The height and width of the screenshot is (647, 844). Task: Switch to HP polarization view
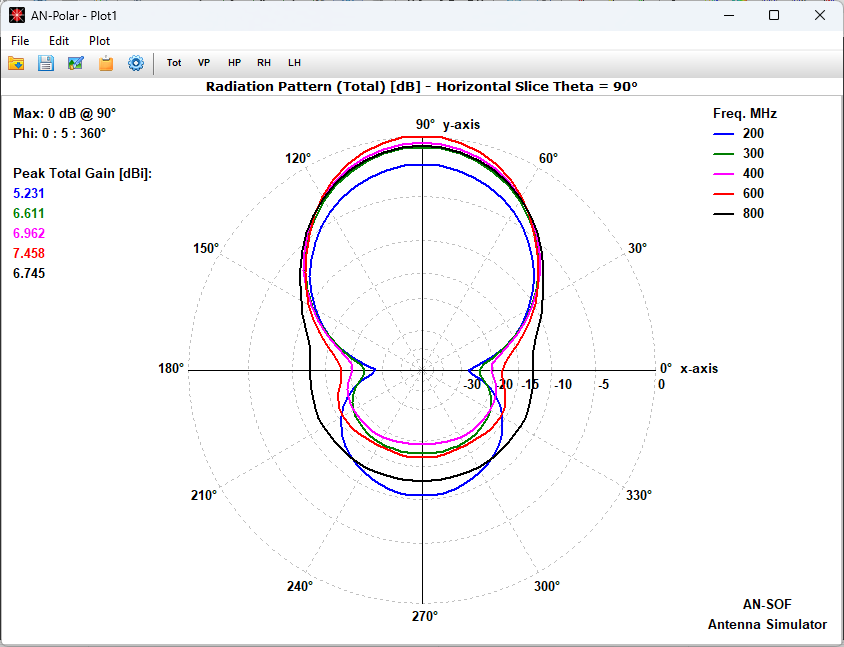coord(234,62)
